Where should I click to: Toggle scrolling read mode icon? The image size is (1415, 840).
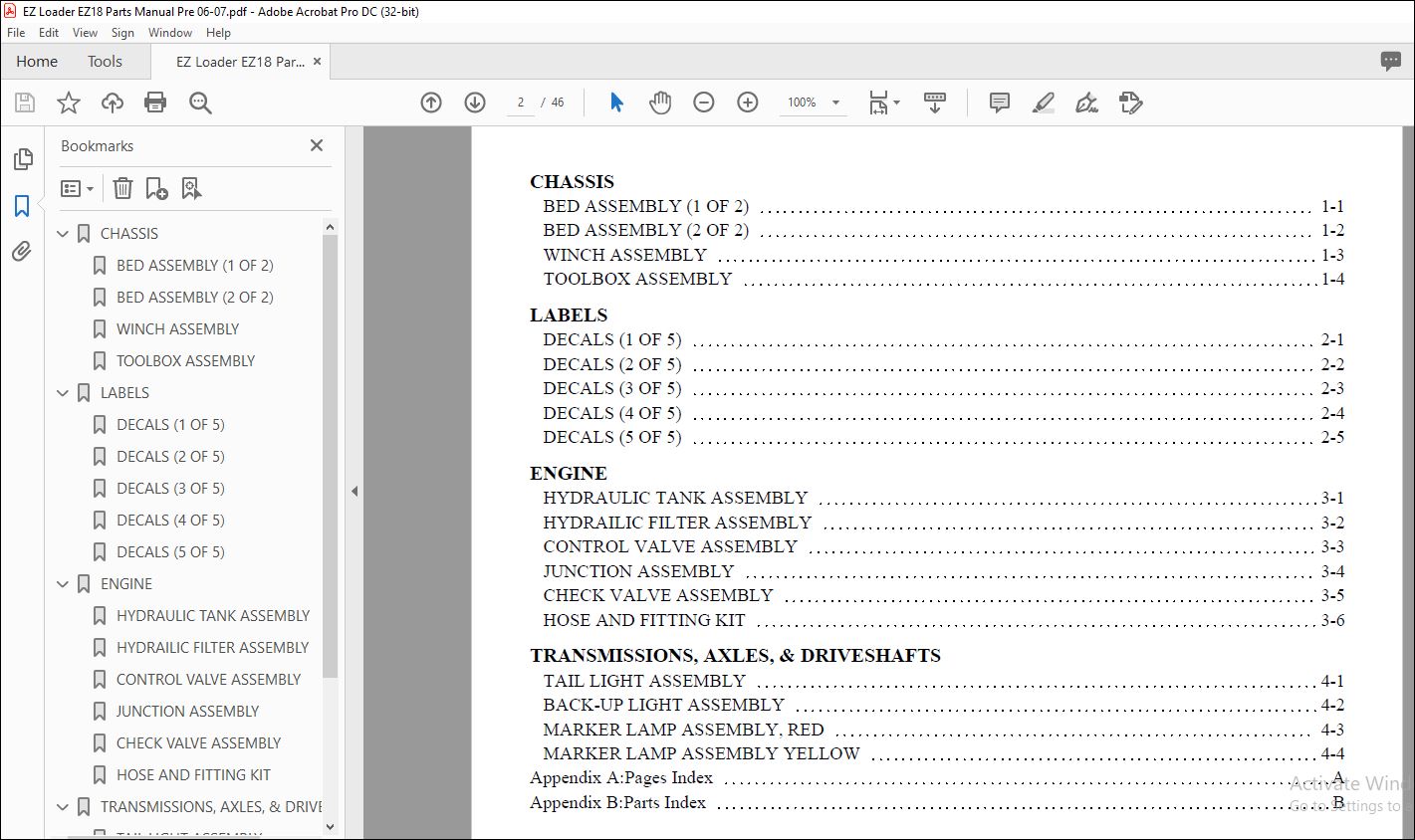tap(935, 103)
